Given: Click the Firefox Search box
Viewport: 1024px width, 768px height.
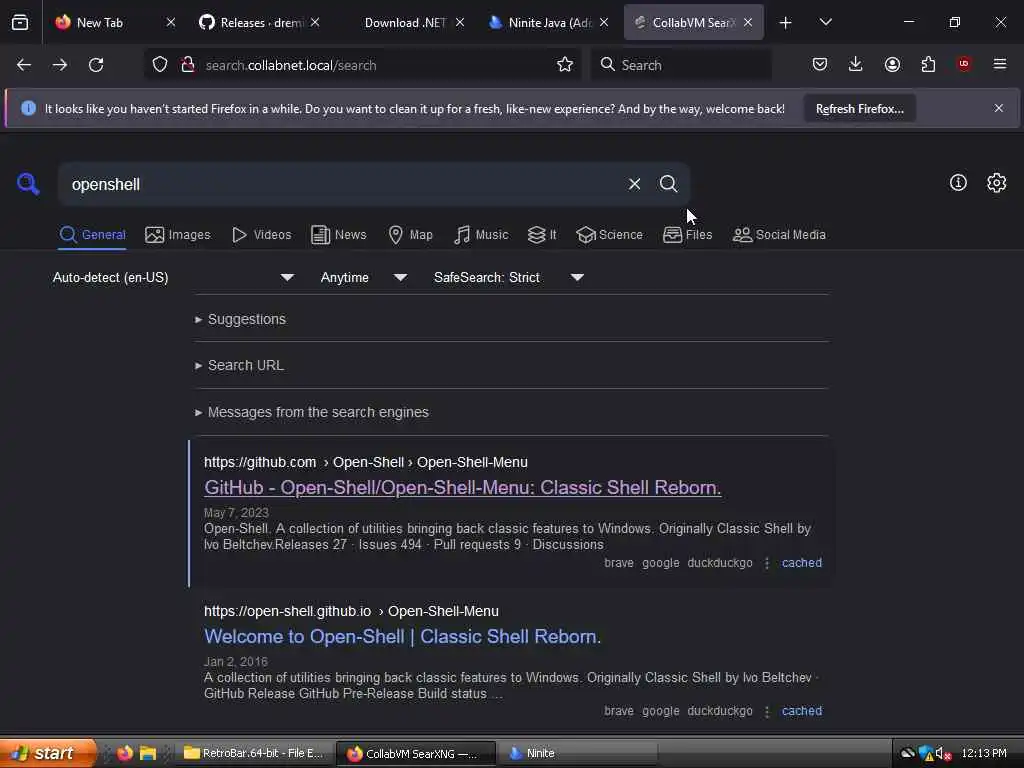Looking at the screenshot, I should pyautogui.click(x=681, y=65).
